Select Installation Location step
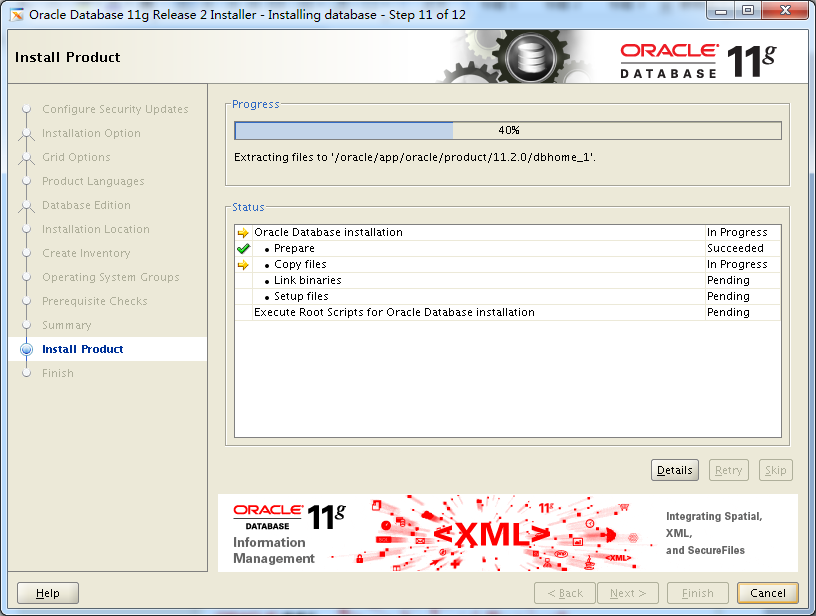816x616 pixels. 96,229
